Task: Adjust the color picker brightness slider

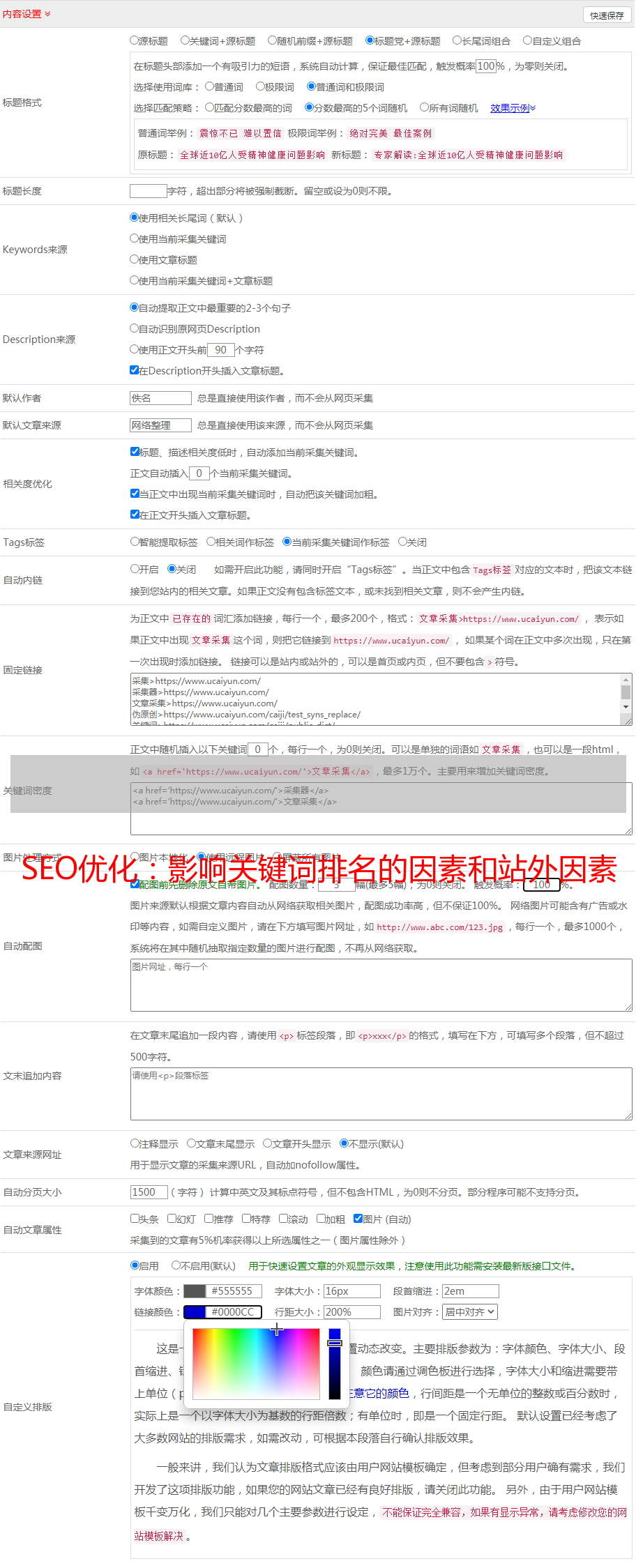Action: (335, 1364)
